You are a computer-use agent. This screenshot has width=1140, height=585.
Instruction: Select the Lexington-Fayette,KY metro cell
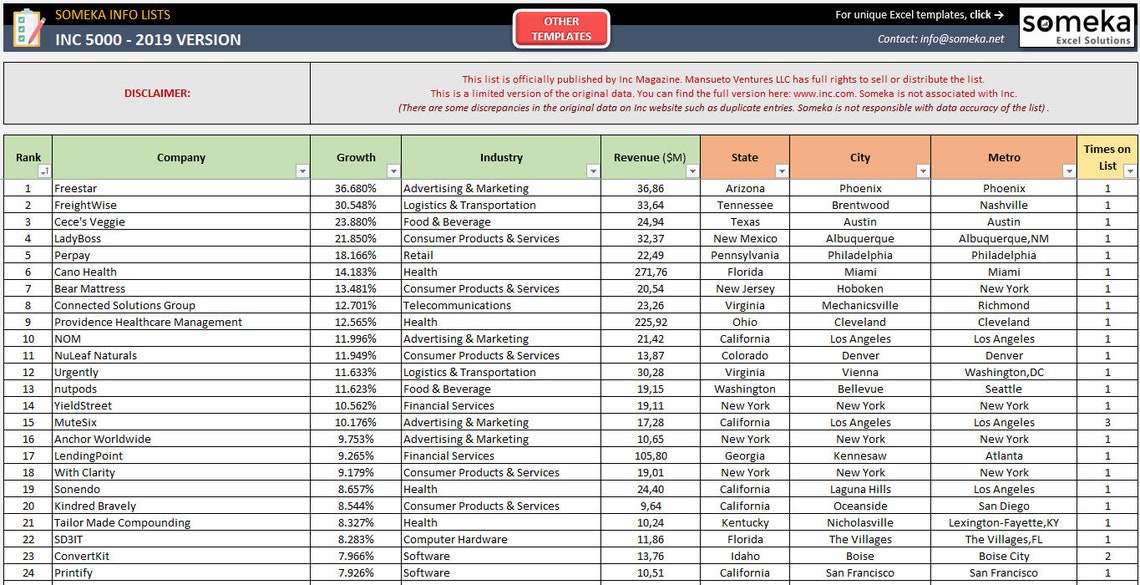coord(1003,523)
